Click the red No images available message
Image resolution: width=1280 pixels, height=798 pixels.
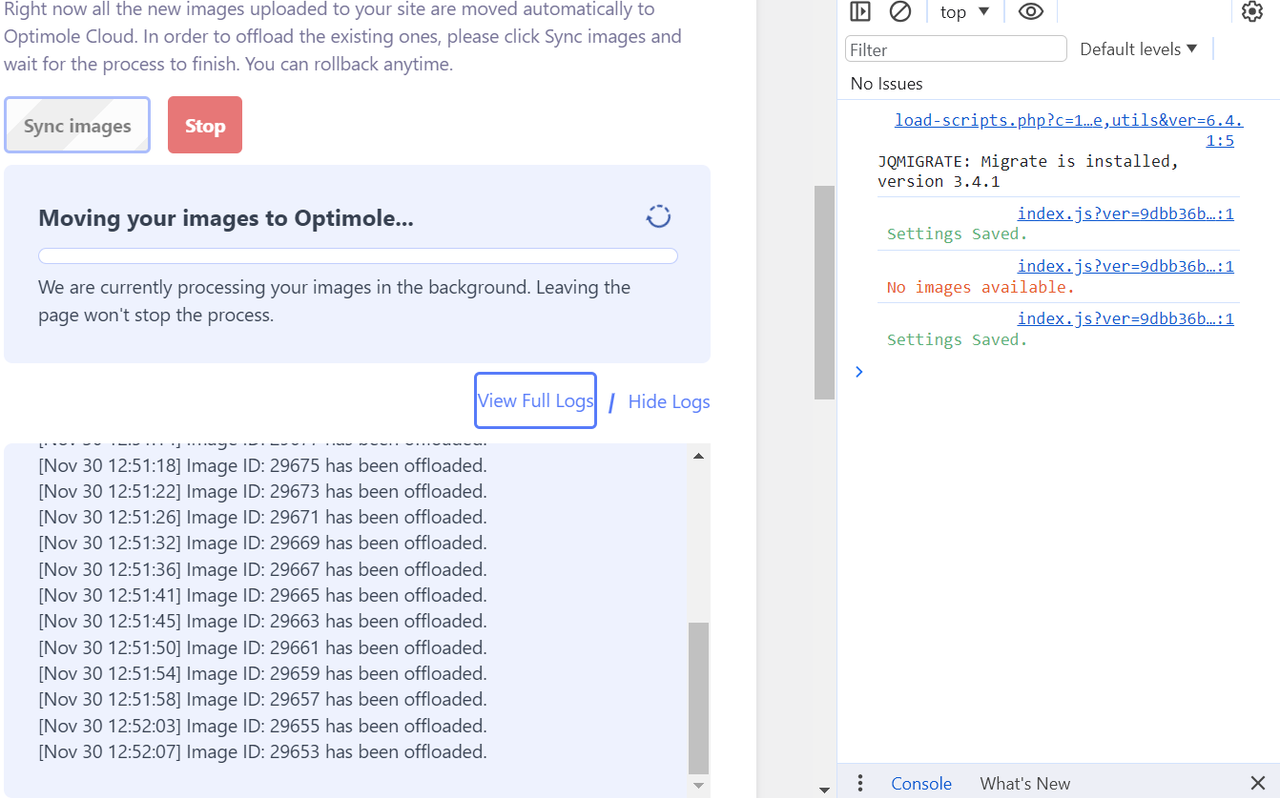[980, 287]
